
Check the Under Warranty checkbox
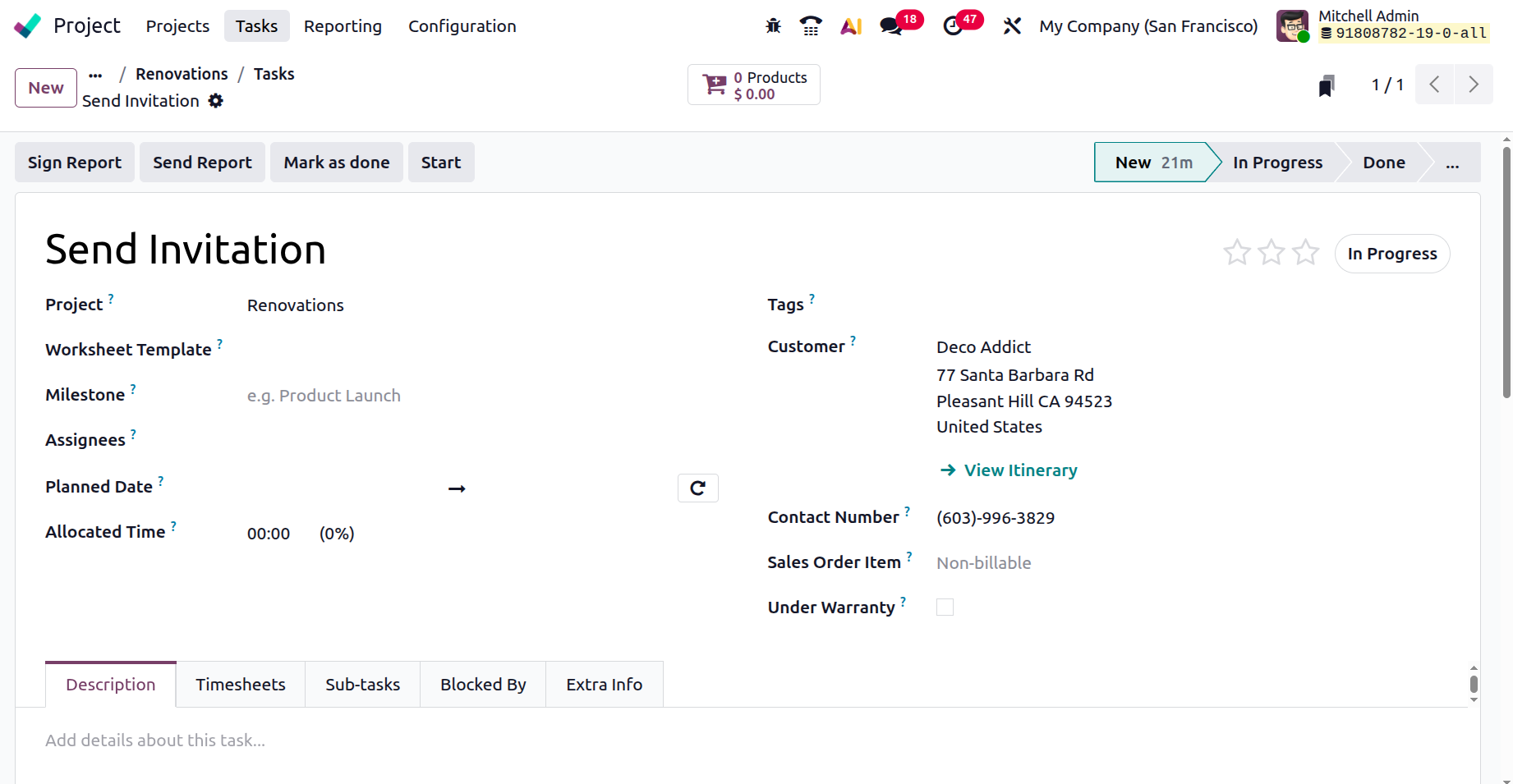(x=945, y=607)
